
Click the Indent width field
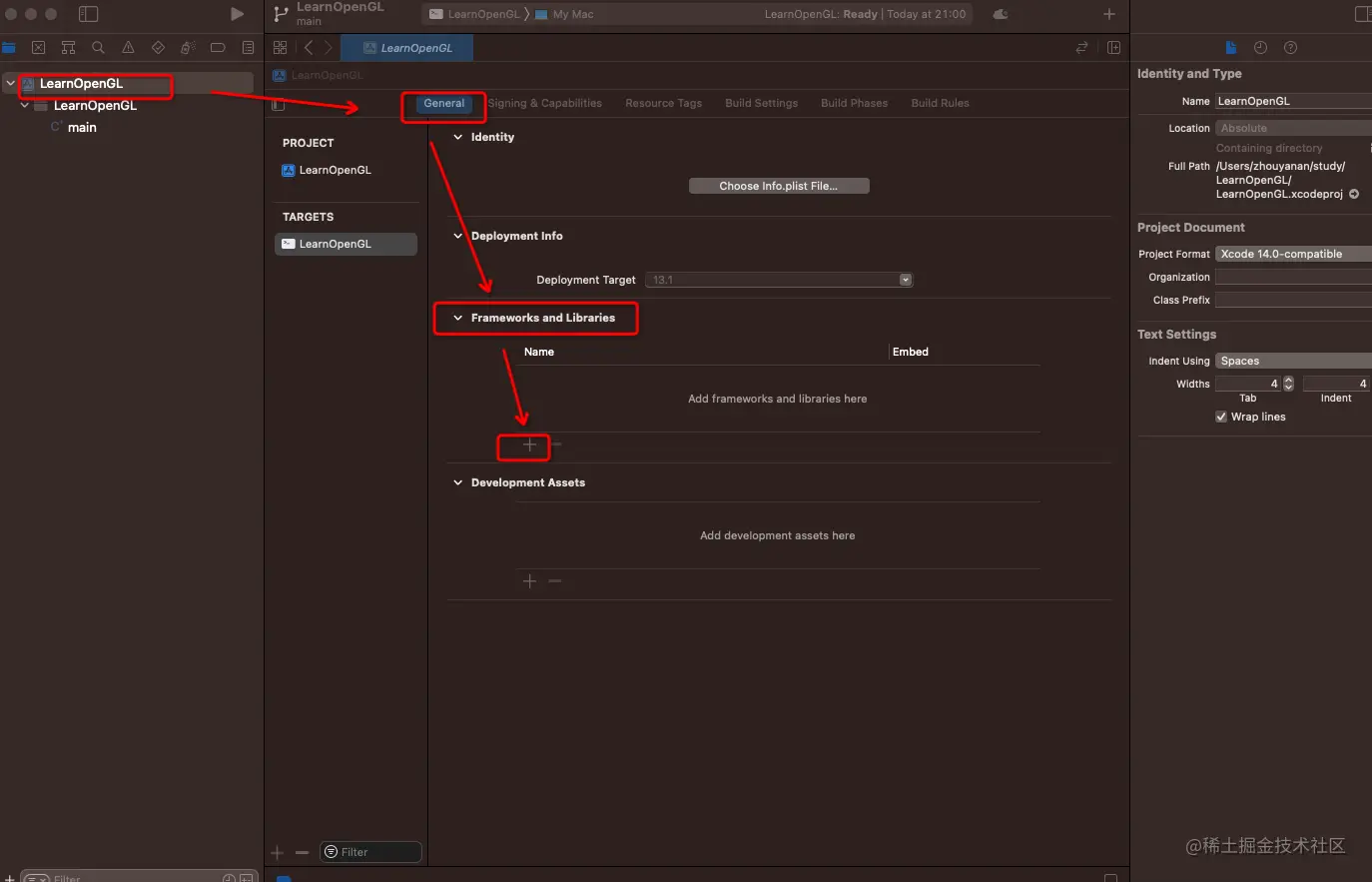(x=1336, y=384)
